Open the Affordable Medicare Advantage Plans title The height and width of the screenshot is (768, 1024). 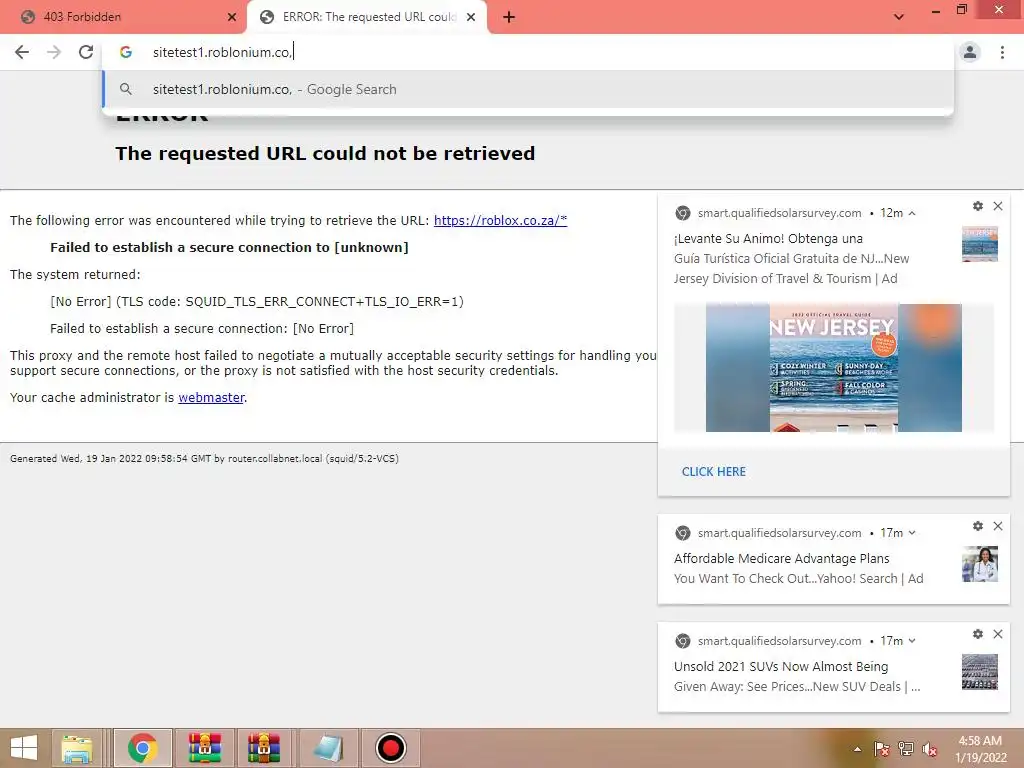pos(782,558)
